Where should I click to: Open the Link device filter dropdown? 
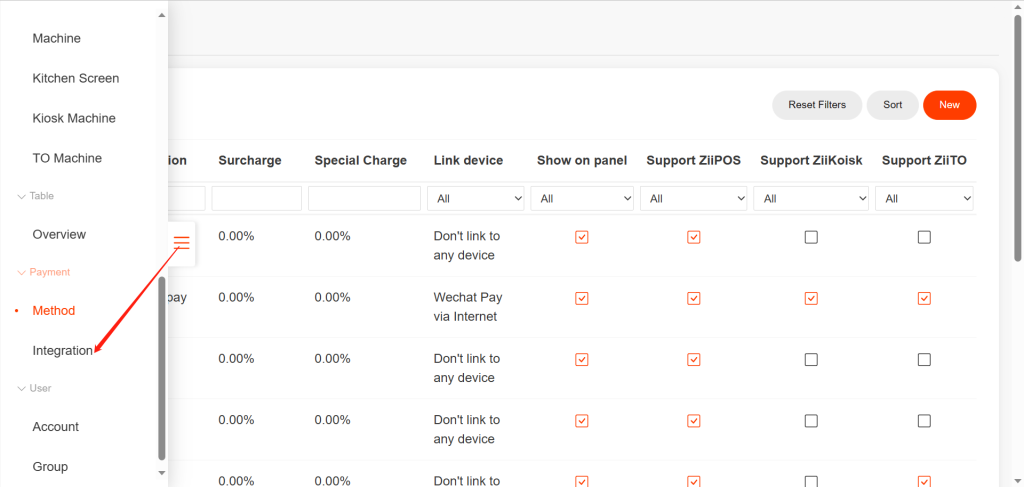coord(476,199)
